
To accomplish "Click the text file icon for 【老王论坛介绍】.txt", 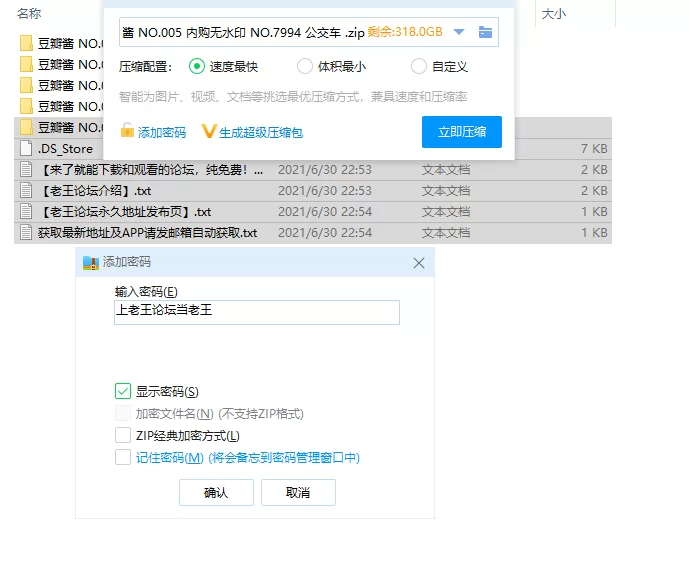I will pos(27,191).
